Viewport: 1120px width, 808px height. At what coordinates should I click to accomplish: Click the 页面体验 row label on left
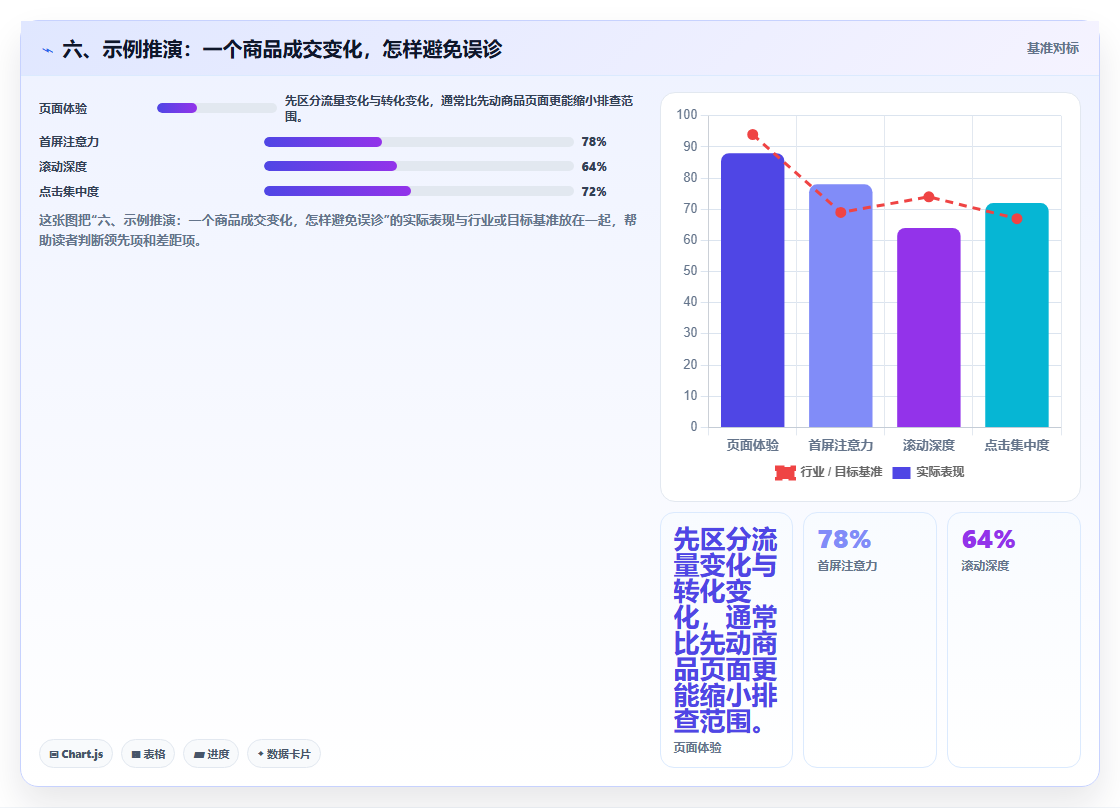(x=63, y=109)
